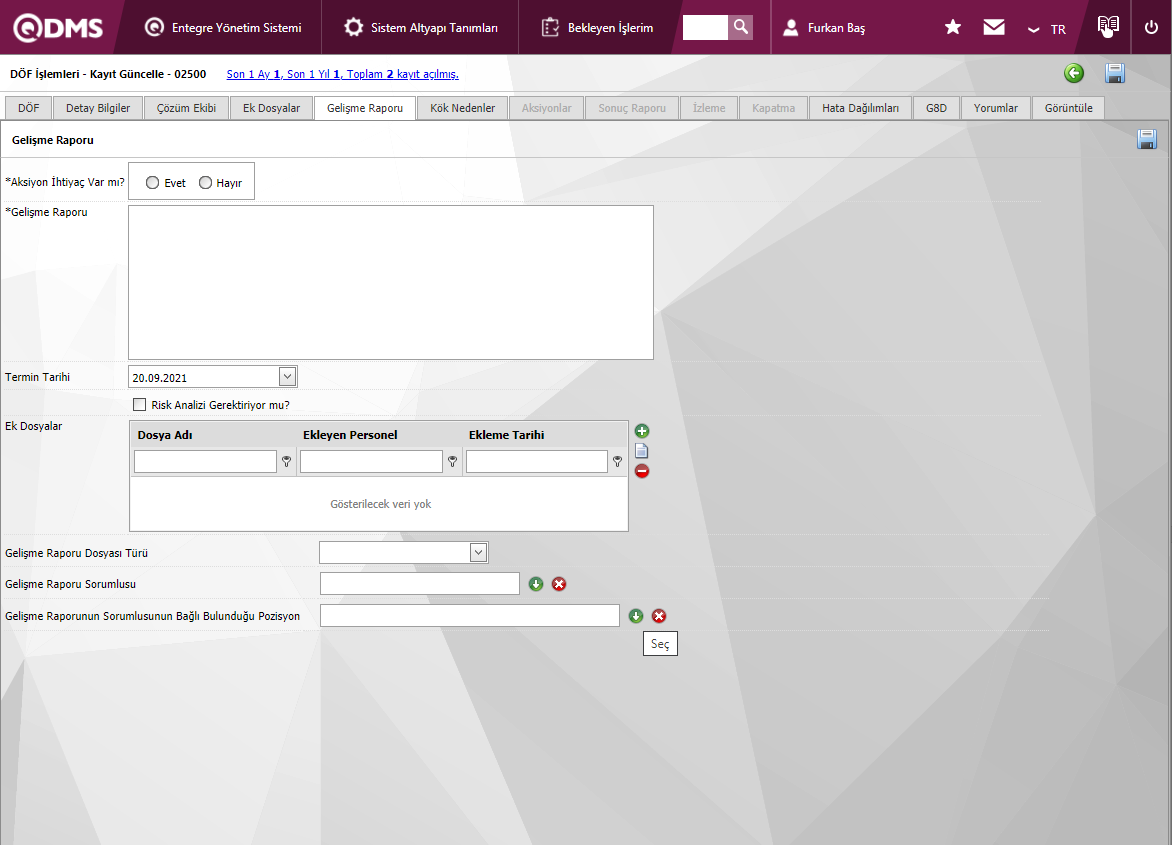Open Bekleyen İşlerim menu
1172x845 pixels.
tap(598, 27)
